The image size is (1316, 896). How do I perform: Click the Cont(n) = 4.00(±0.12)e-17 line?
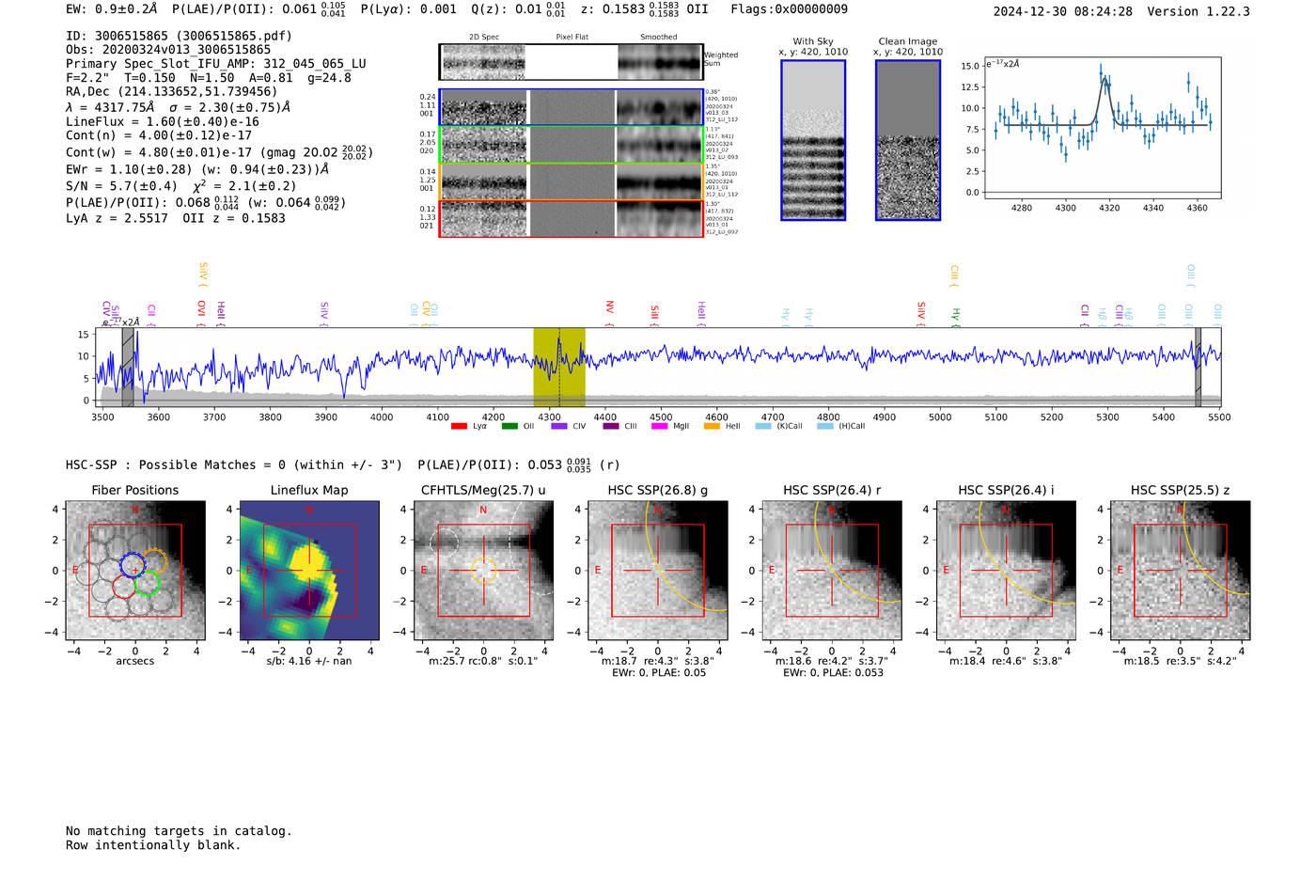[159, 135]
